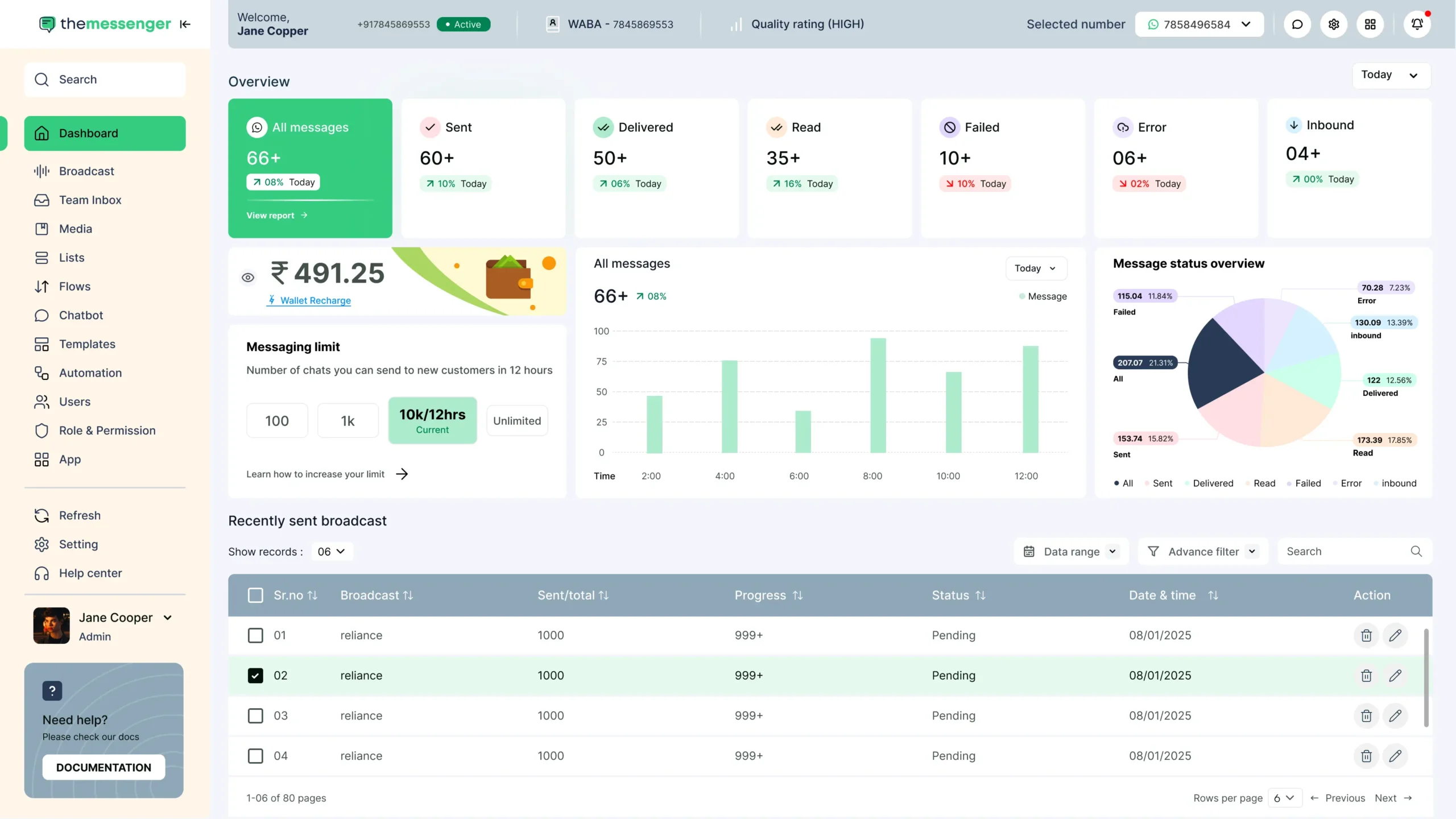Go to Templates in the sidebar
1456x819 pixels.
tap(87, 344)
